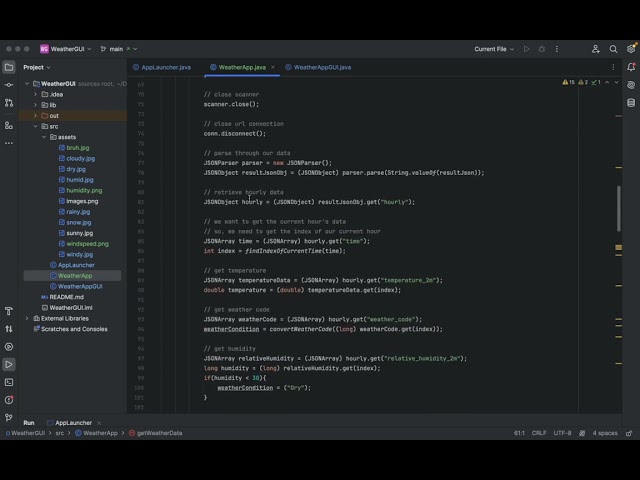640x480 pixels.
Task: Open the main branch dropdown
Action: (x=119, y=49)
